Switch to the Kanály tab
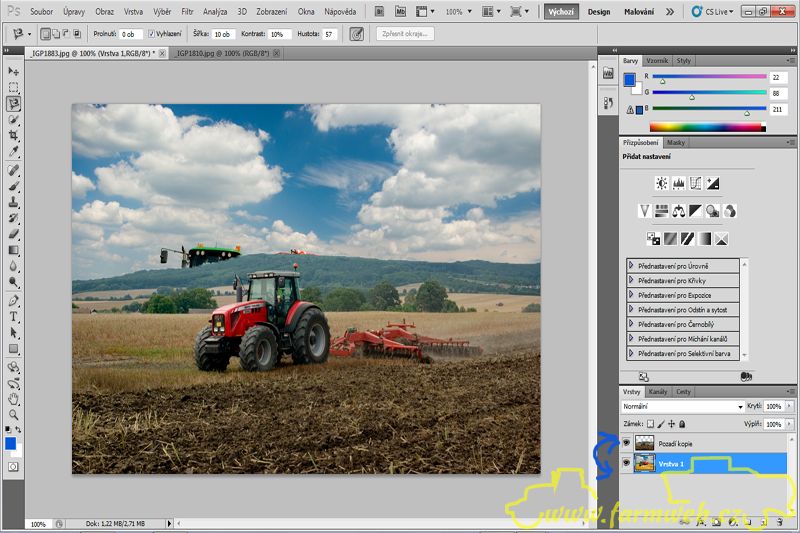800x533 pixels. (658, 391)
